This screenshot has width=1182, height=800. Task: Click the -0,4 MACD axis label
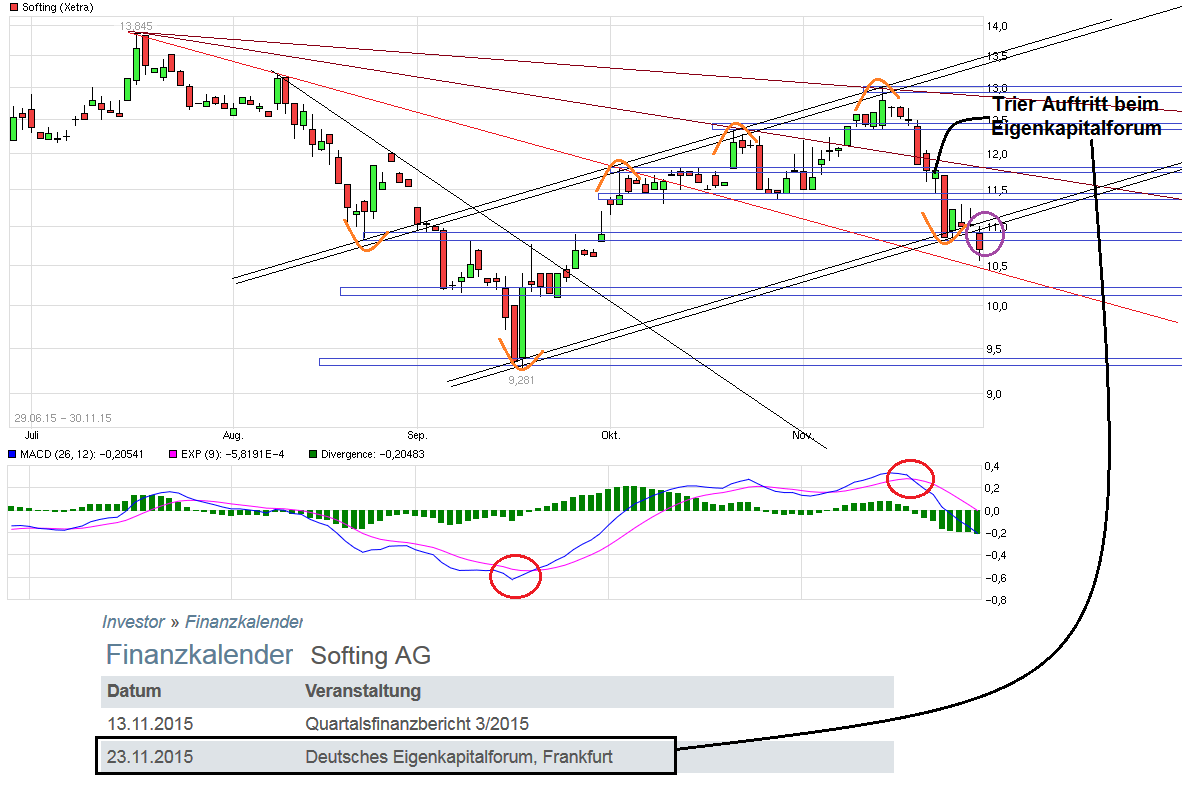point(995,555)
